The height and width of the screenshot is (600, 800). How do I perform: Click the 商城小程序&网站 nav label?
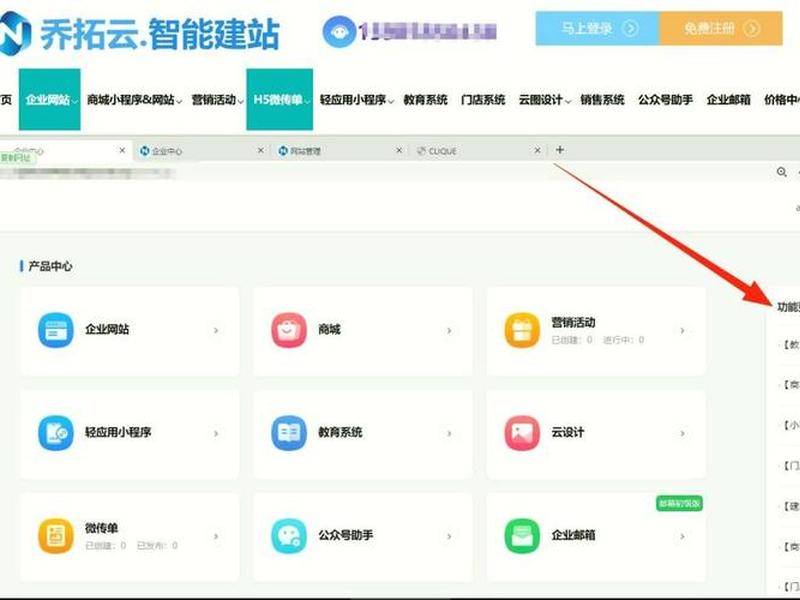pos(131,99)
